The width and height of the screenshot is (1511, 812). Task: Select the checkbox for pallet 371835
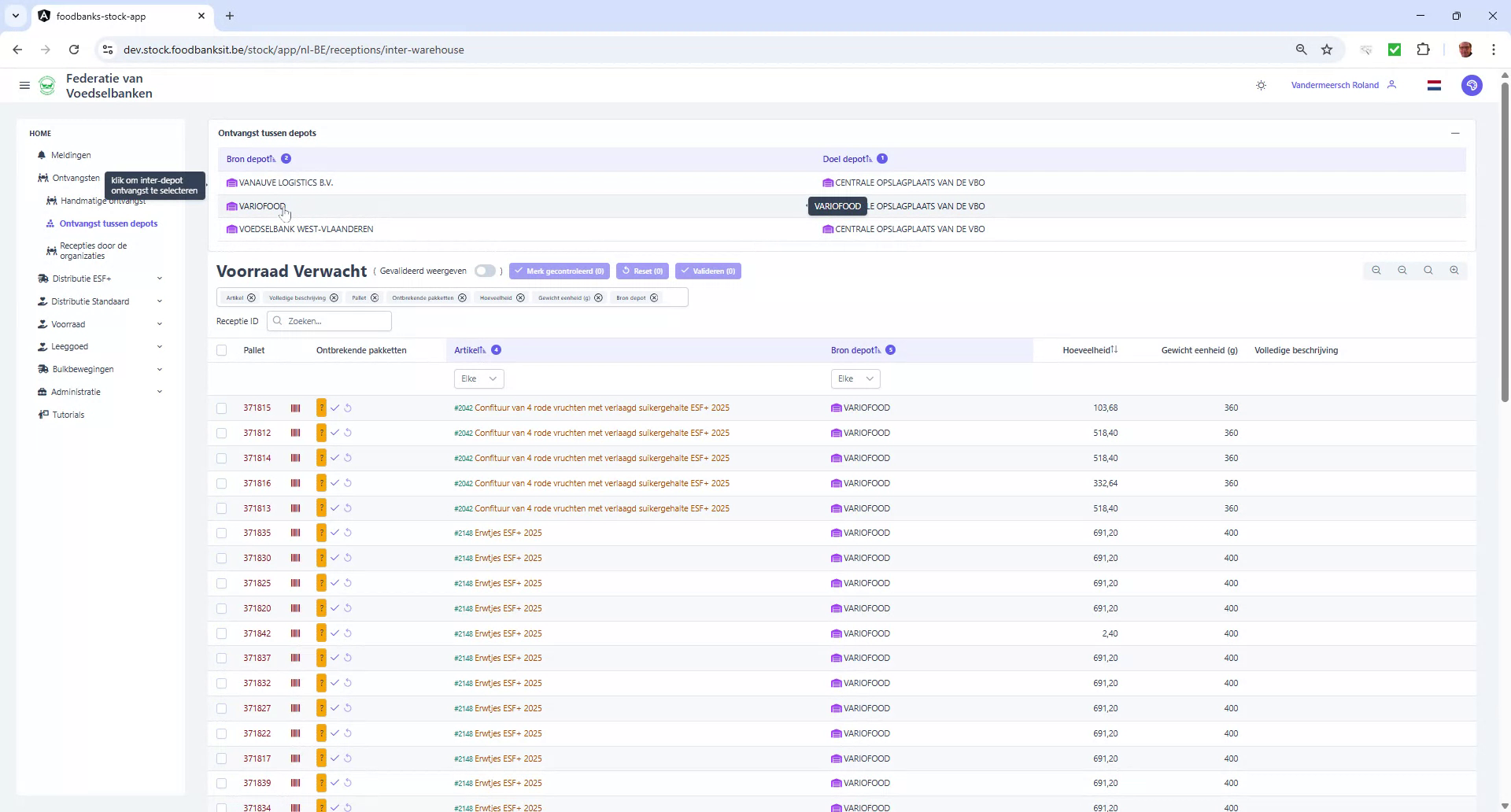222,533
